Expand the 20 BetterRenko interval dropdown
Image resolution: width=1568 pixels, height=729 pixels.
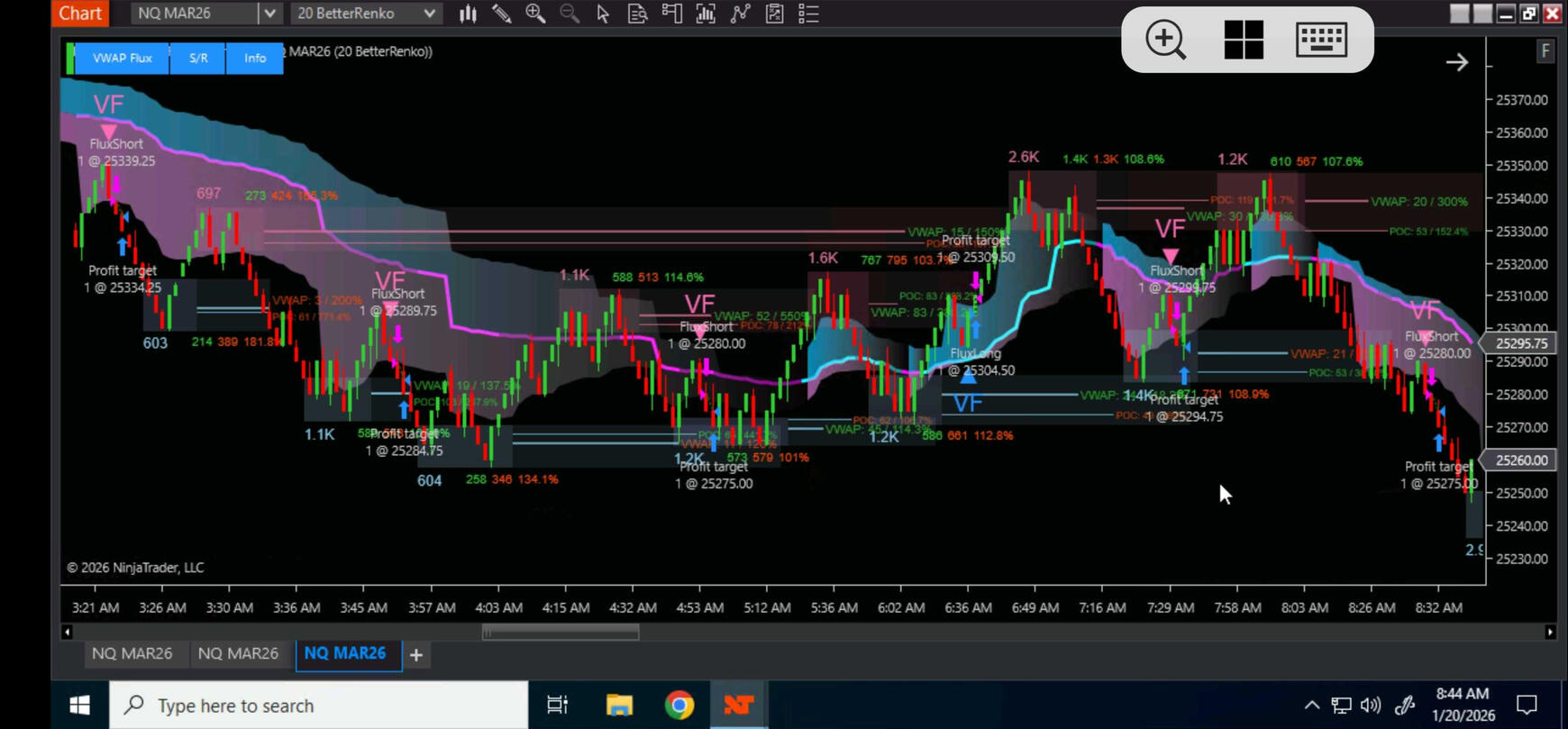tap(429, 14)
